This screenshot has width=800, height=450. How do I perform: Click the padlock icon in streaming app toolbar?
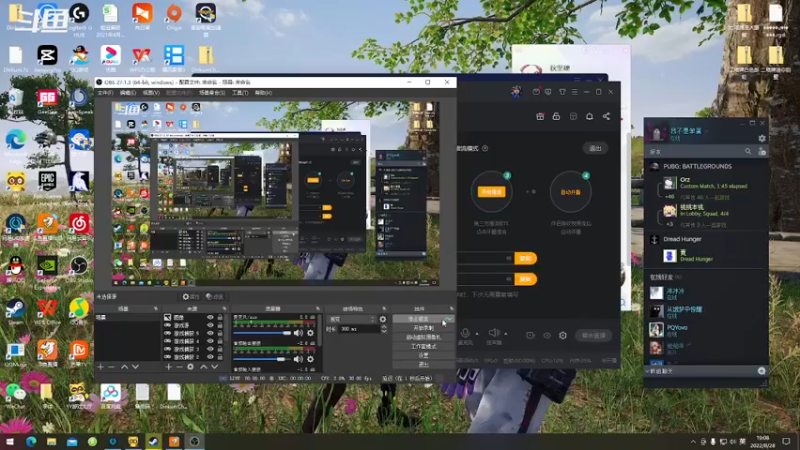(556, 116)
